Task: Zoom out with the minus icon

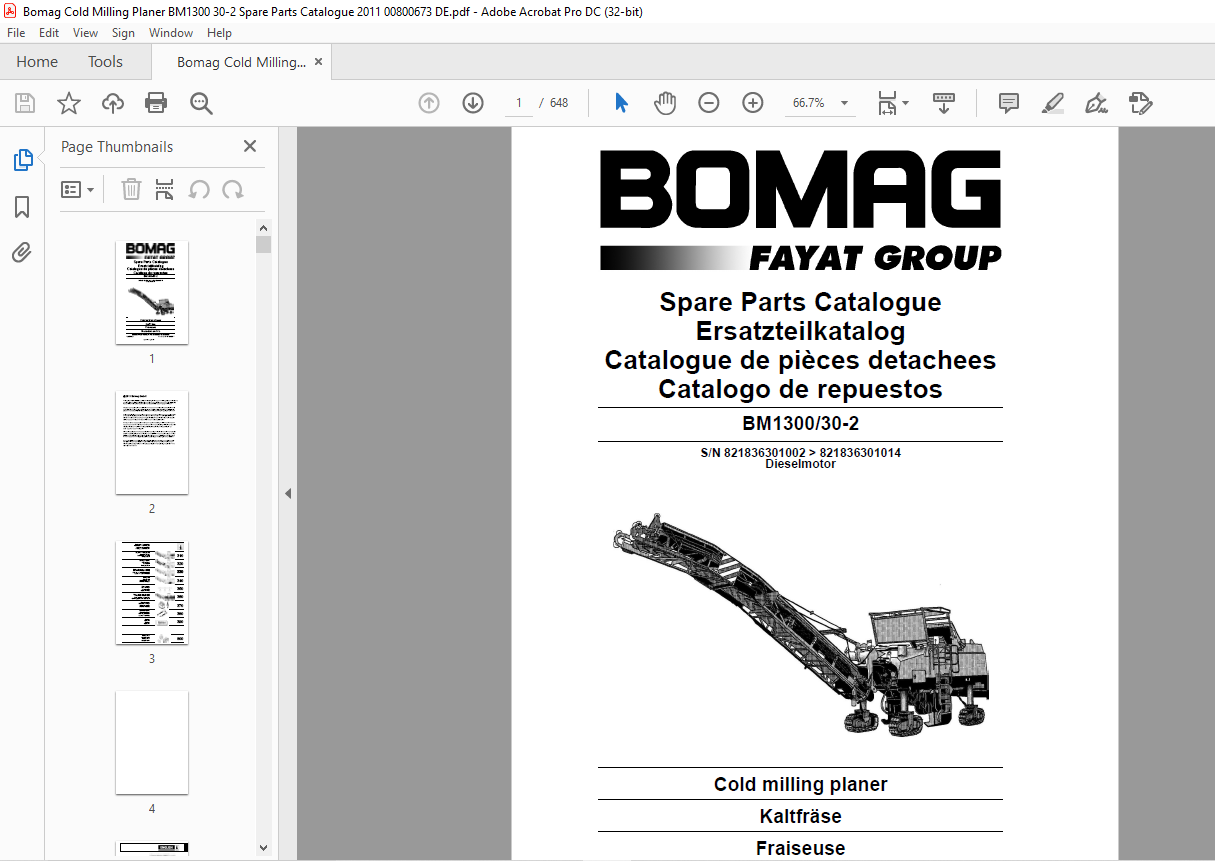Action: (x=709, y=103)
